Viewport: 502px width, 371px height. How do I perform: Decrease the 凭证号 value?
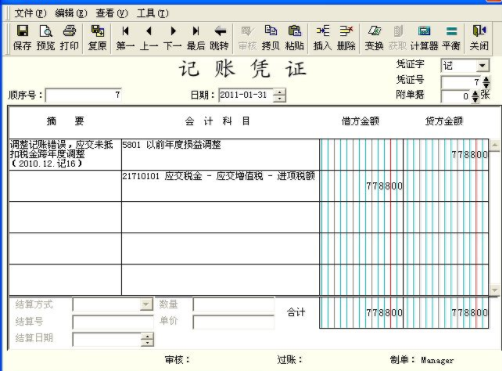pos(486,85)
